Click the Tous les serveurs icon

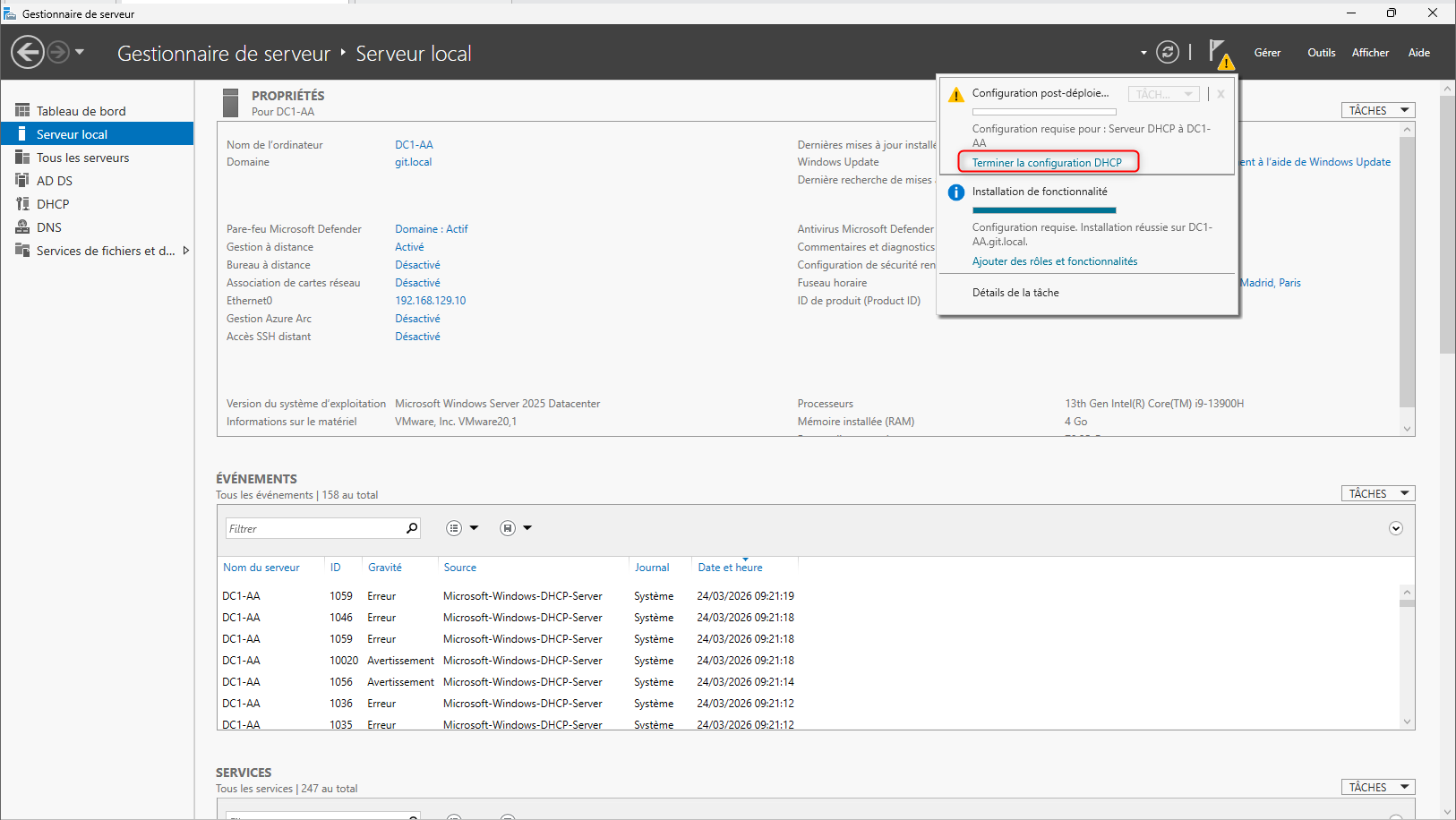(x=22, y=157)
